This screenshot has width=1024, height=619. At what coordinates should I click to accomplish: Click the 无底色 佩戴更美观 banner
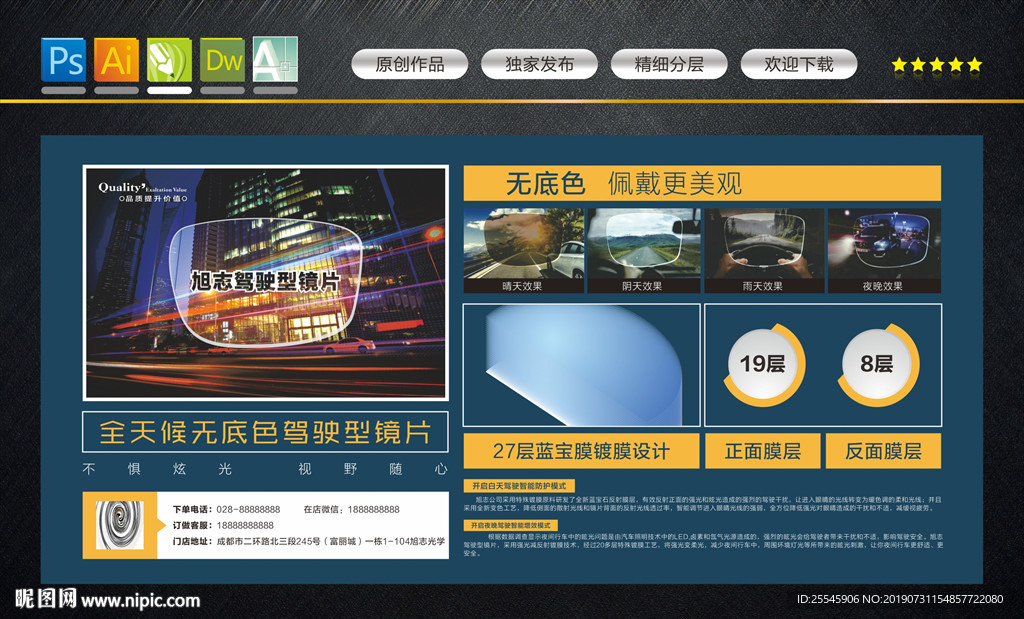(x=702, y=183)
